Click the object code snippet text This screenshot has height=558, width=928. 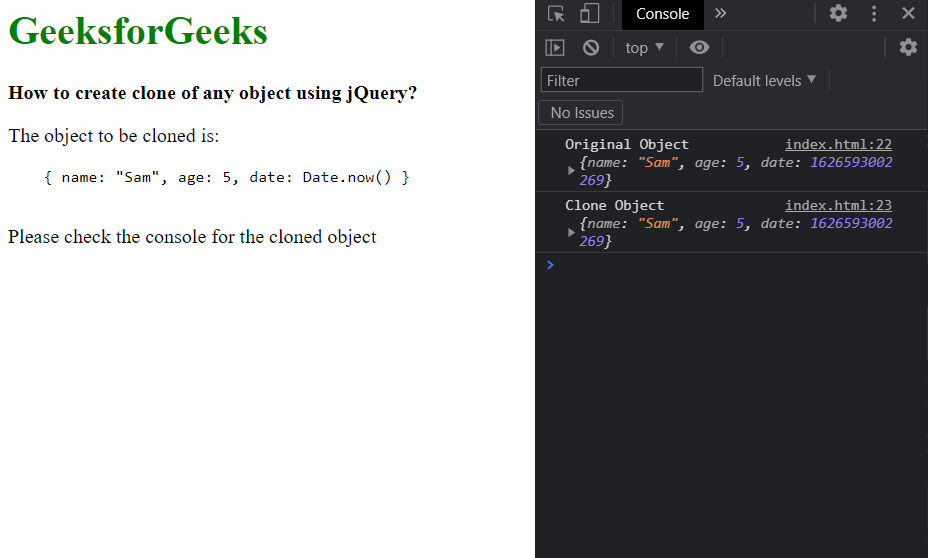(x=227, y=178)
